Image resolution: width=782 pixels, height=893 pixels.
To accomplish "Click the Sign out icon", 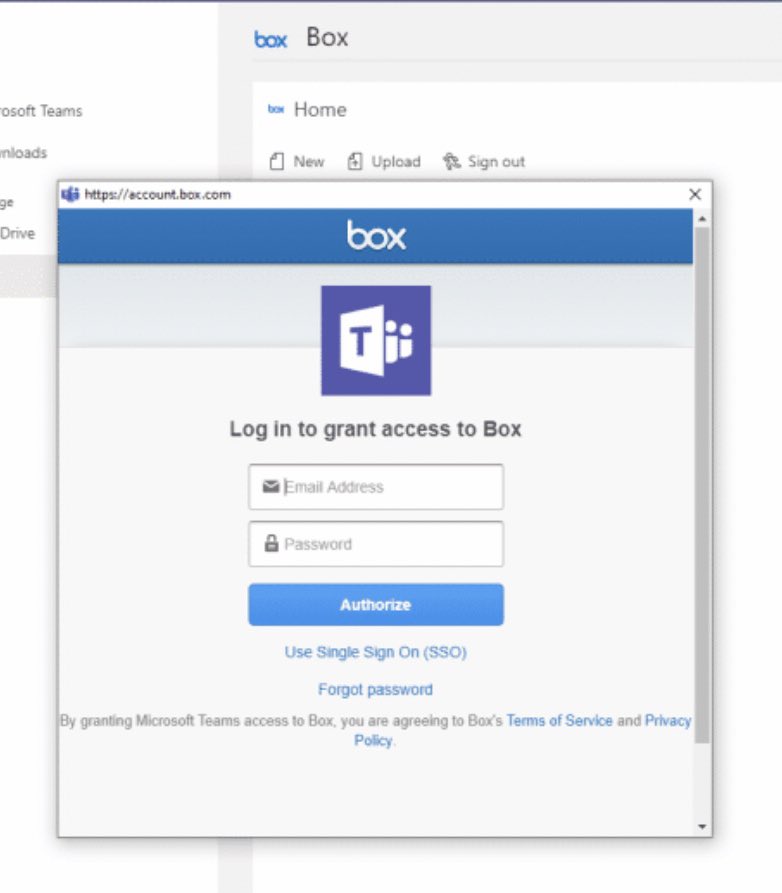I will tap(452, 162).
